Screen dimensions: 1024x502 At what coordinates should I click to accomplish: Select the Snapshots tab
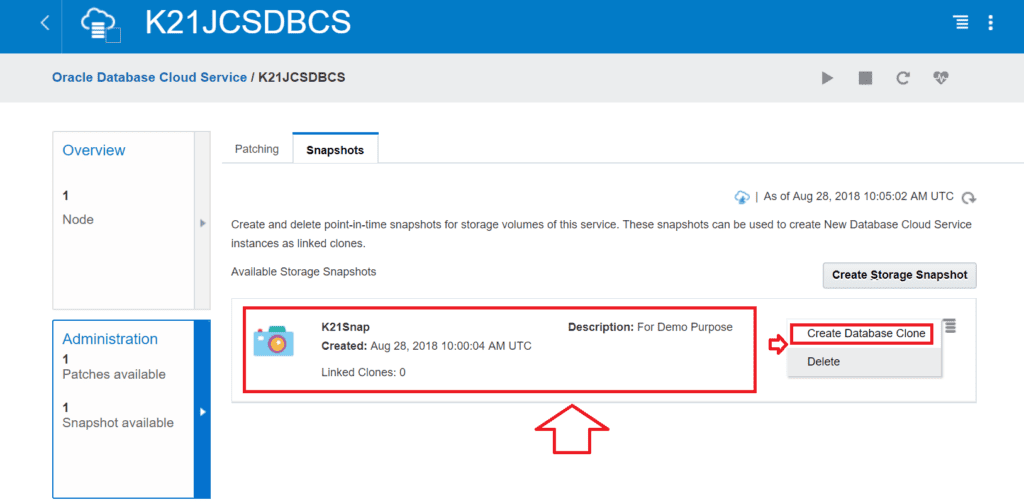tap(335, 149)
